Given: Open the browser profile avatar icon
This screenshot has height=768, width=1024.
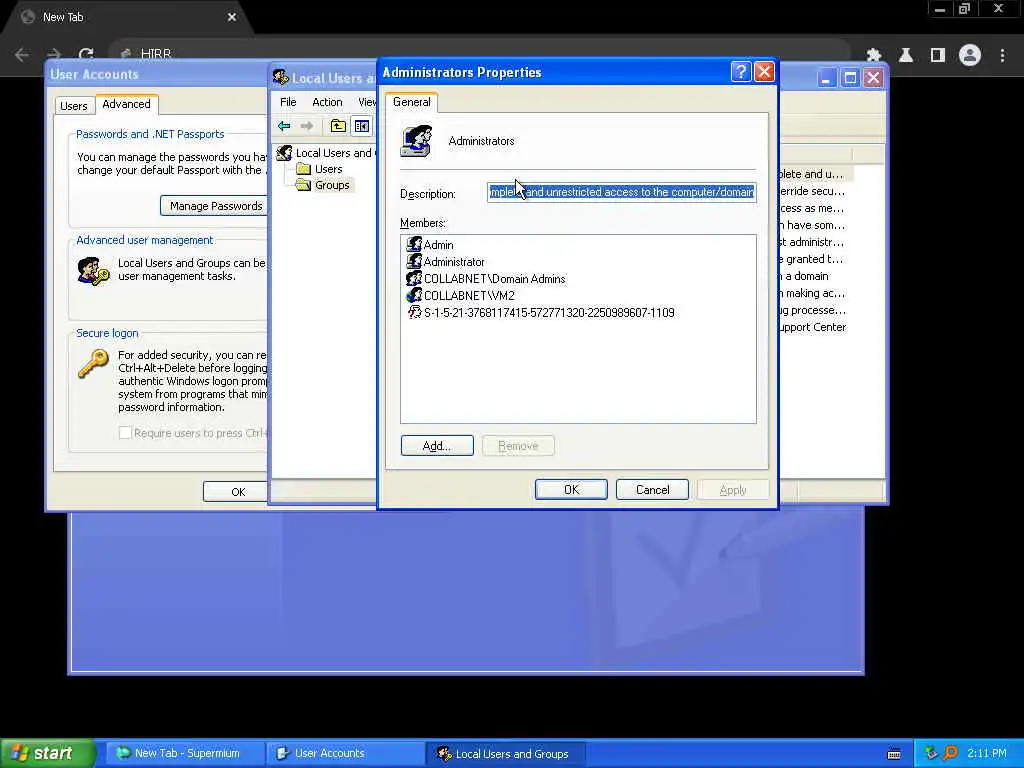Looking at the screenshot, I should tap(970, 56).
